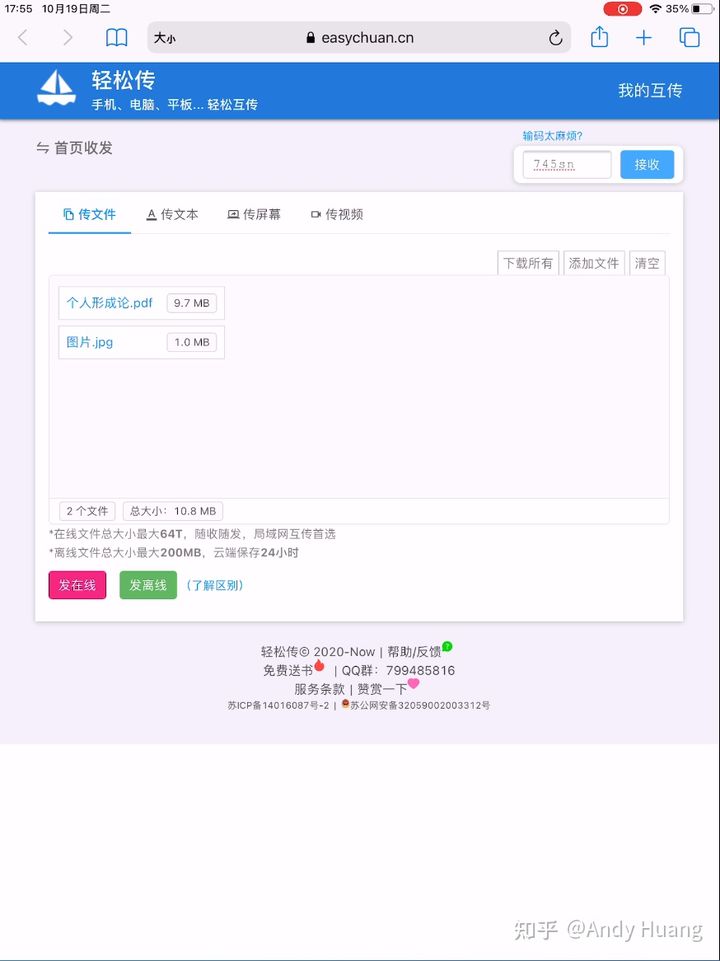Viewport: 720px width, 961px height.
Task: Click the 苏ICP备14016087号-2 link
Action: point(278,705)
